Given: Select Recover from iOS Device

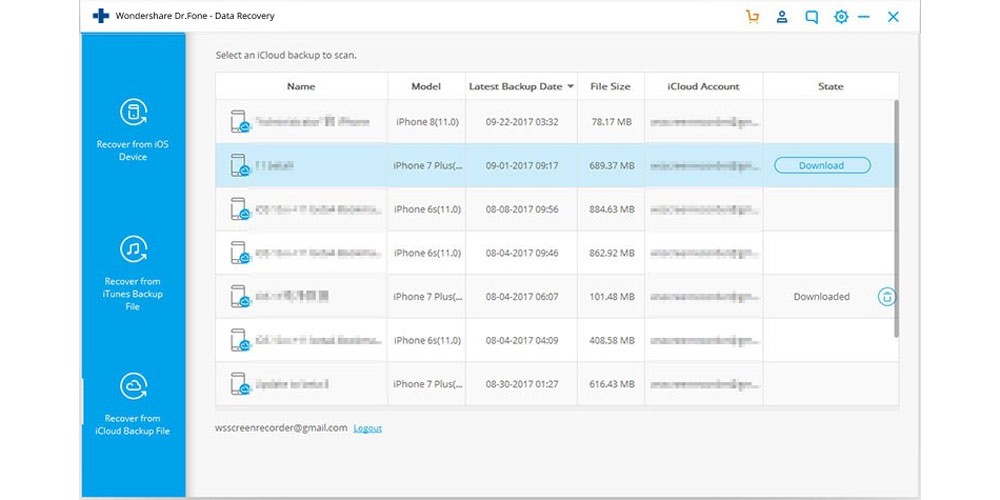Looking at the screenshot, I should tap(133, 130).
